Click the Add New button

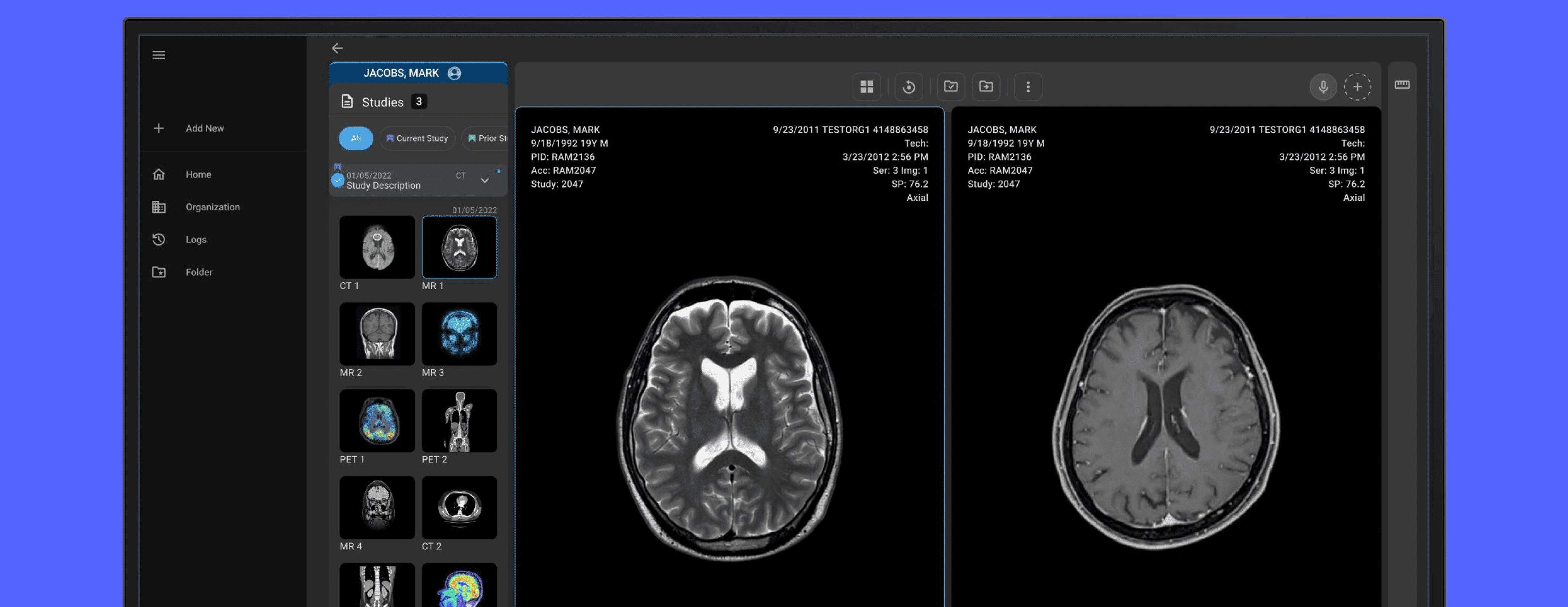coord(204,128)
